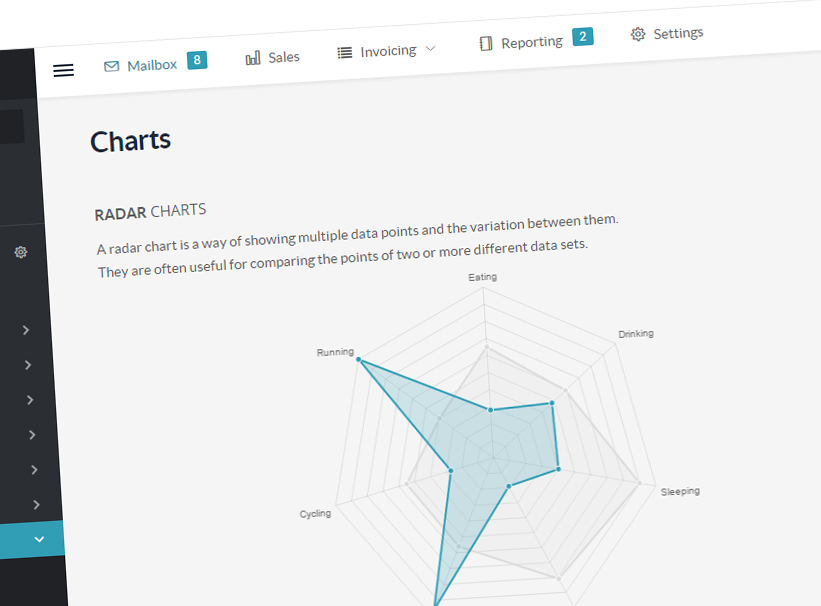The height and width of the screenshot is (606, 821).
Task: Click the Reporting notebook icon
Action: 486,43
